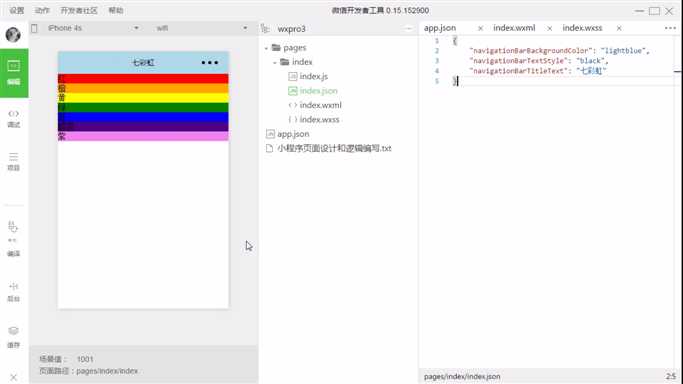Click the indigo stripe in the simulator
This screenshot has width=683, height=384.
(x=143, y=126)
